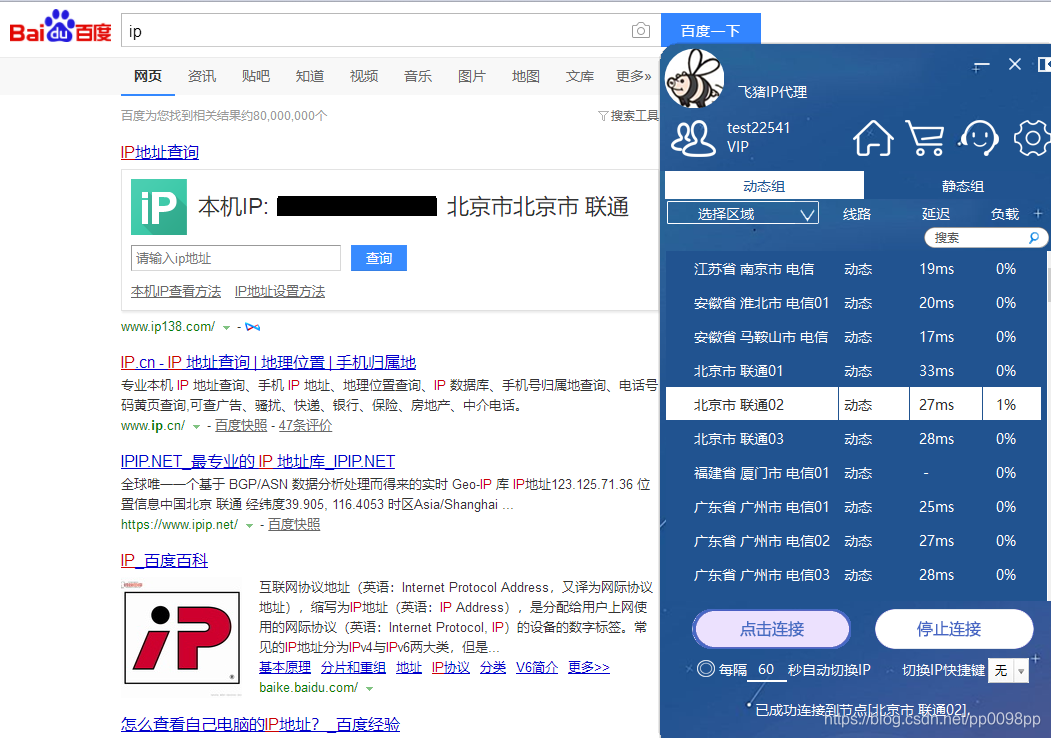Click the Baidu logo
The width and height of the screenshot is (1051, 738).
coord(60,27)
